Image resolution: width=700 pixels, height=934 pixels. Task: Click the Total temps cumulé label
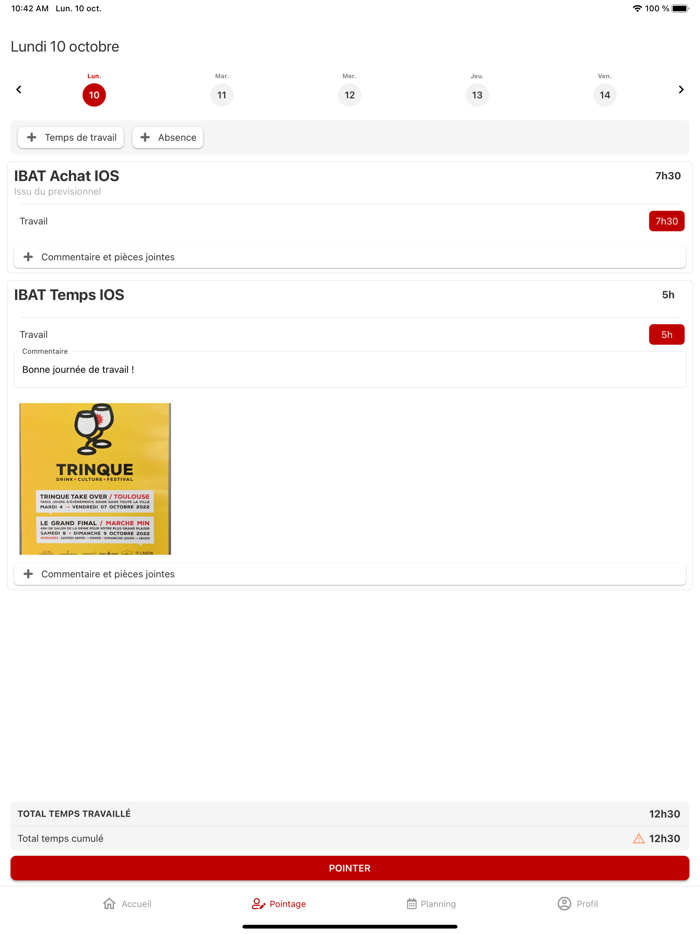(60, 838)
